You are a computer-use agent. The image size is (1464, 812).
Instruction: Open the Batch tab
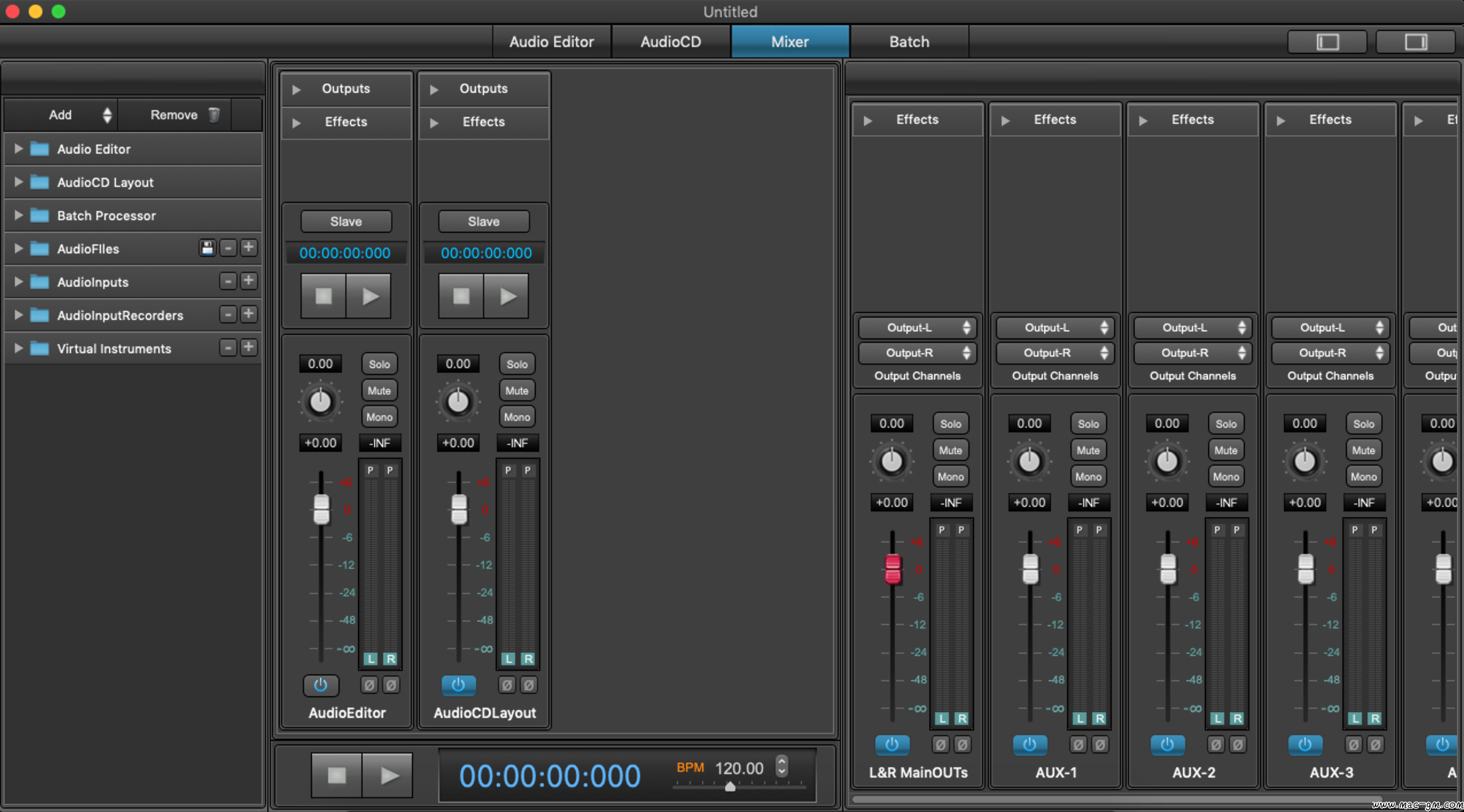coord(909,42)
